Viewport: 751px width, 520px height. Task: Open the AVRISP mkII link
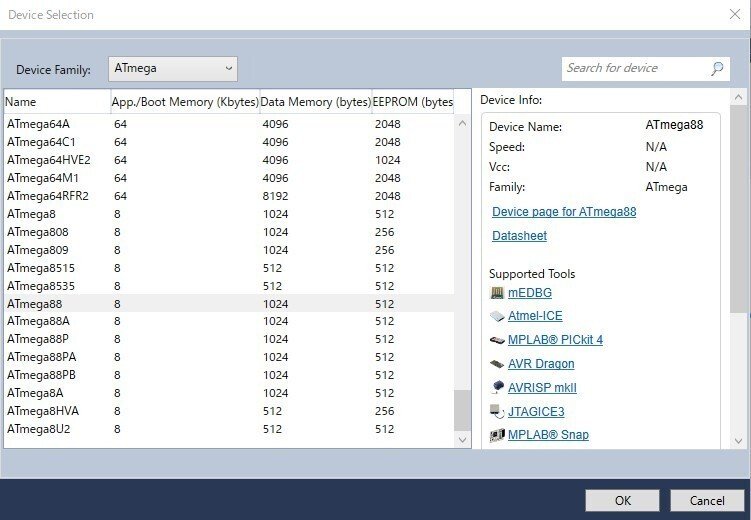542,387
